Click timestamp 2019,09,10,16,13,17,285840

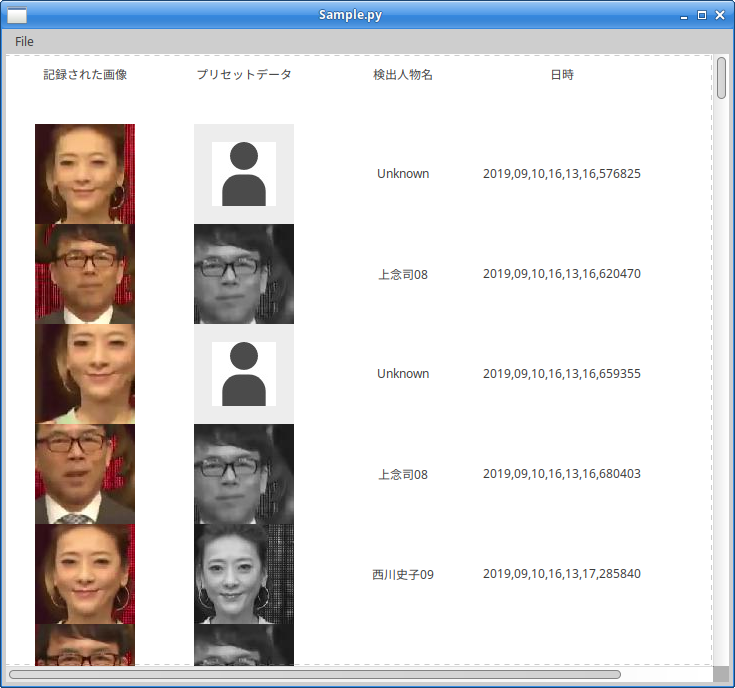[562, 574]
